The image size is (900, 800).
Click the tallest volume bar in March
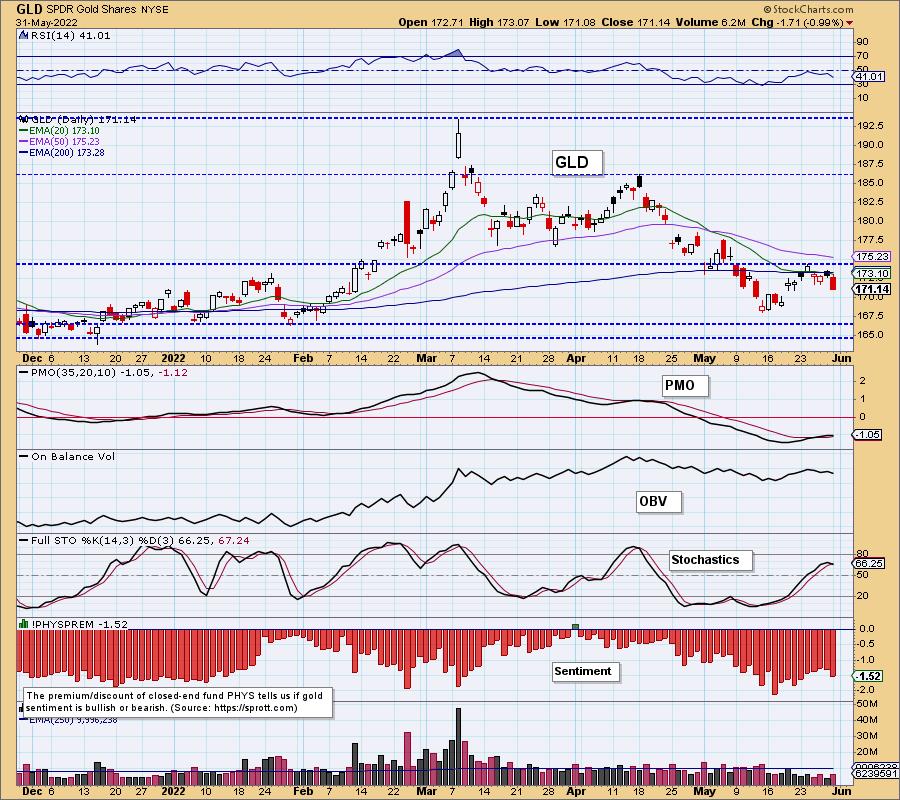(x=458, y=746)
